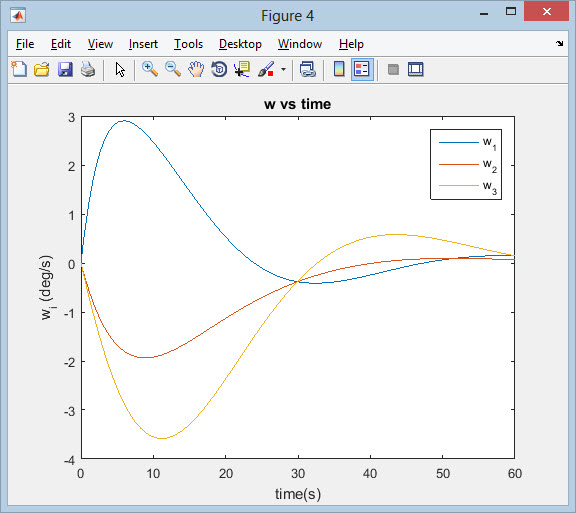Viewport: 576px width, 513px height.
Task: Expand the Brush tool color dropdown arrow
Action: [283, 69]
